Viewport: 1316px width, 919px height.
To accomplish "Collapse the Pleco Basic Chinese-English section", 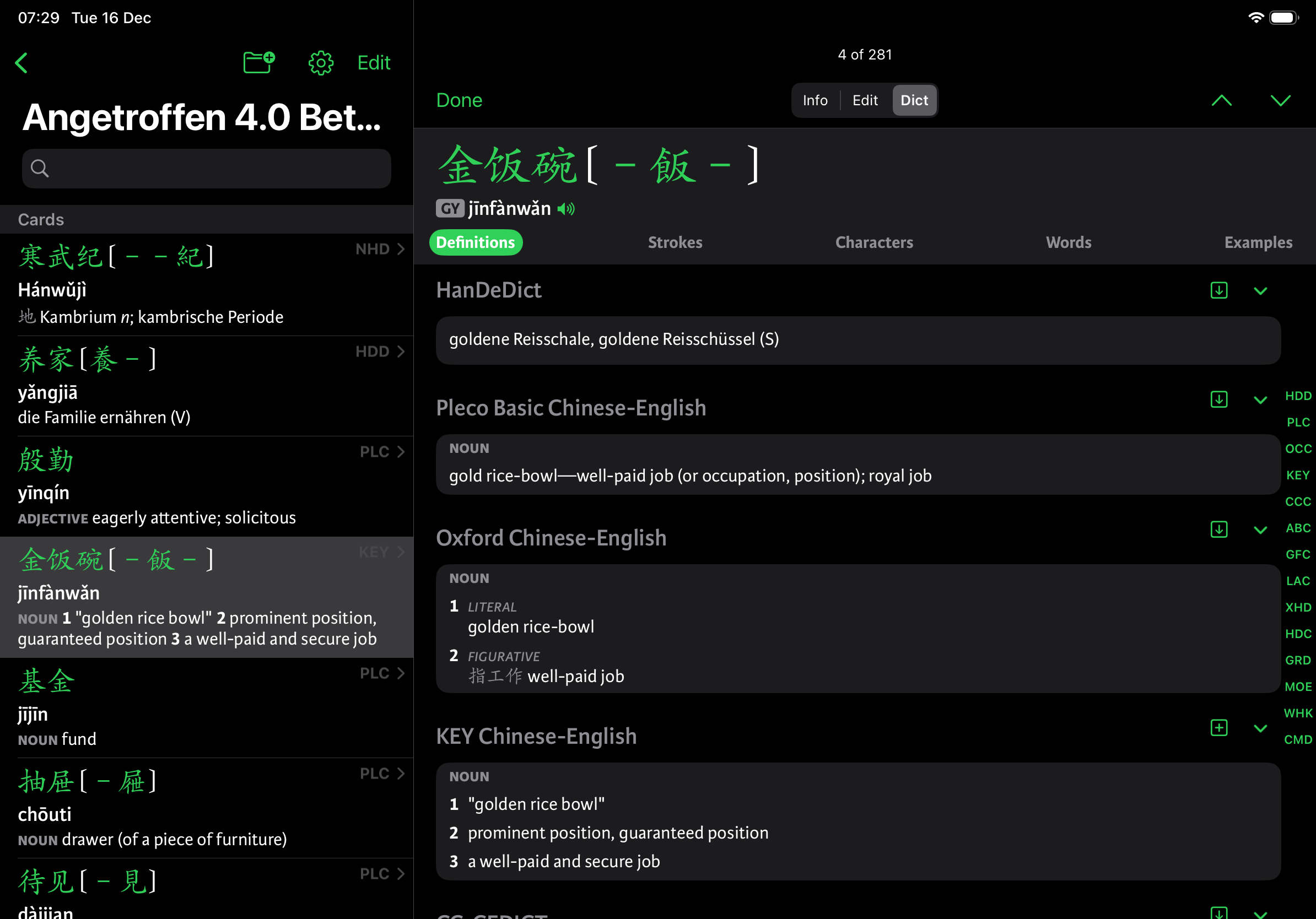I will (1260, 400).
